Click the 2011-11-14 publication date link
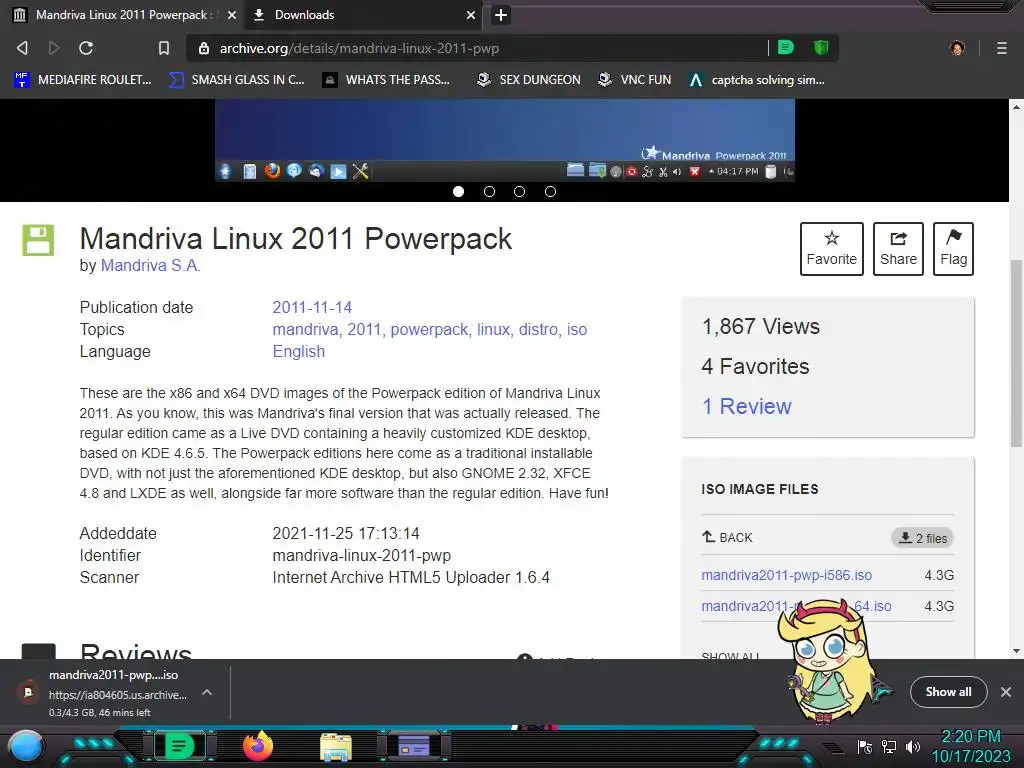Viewport: 1024px width, 768px height. pos(312,307)
